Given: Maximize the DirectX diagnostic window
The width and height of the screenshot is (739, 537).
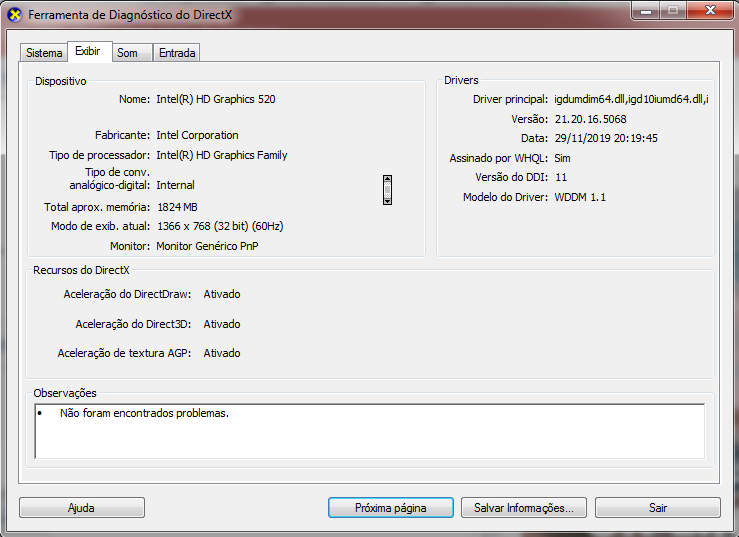Looking at the screenshot, I should pyautogui.click(x=673, y=11).
